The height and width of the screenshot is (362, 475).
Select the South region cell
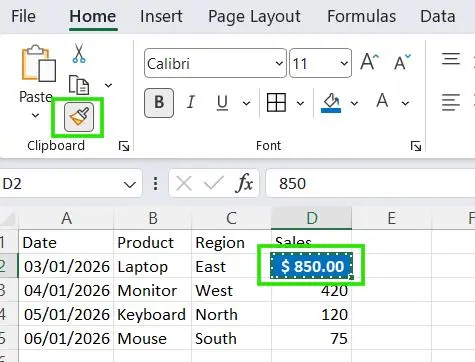[x=232, y=338]
